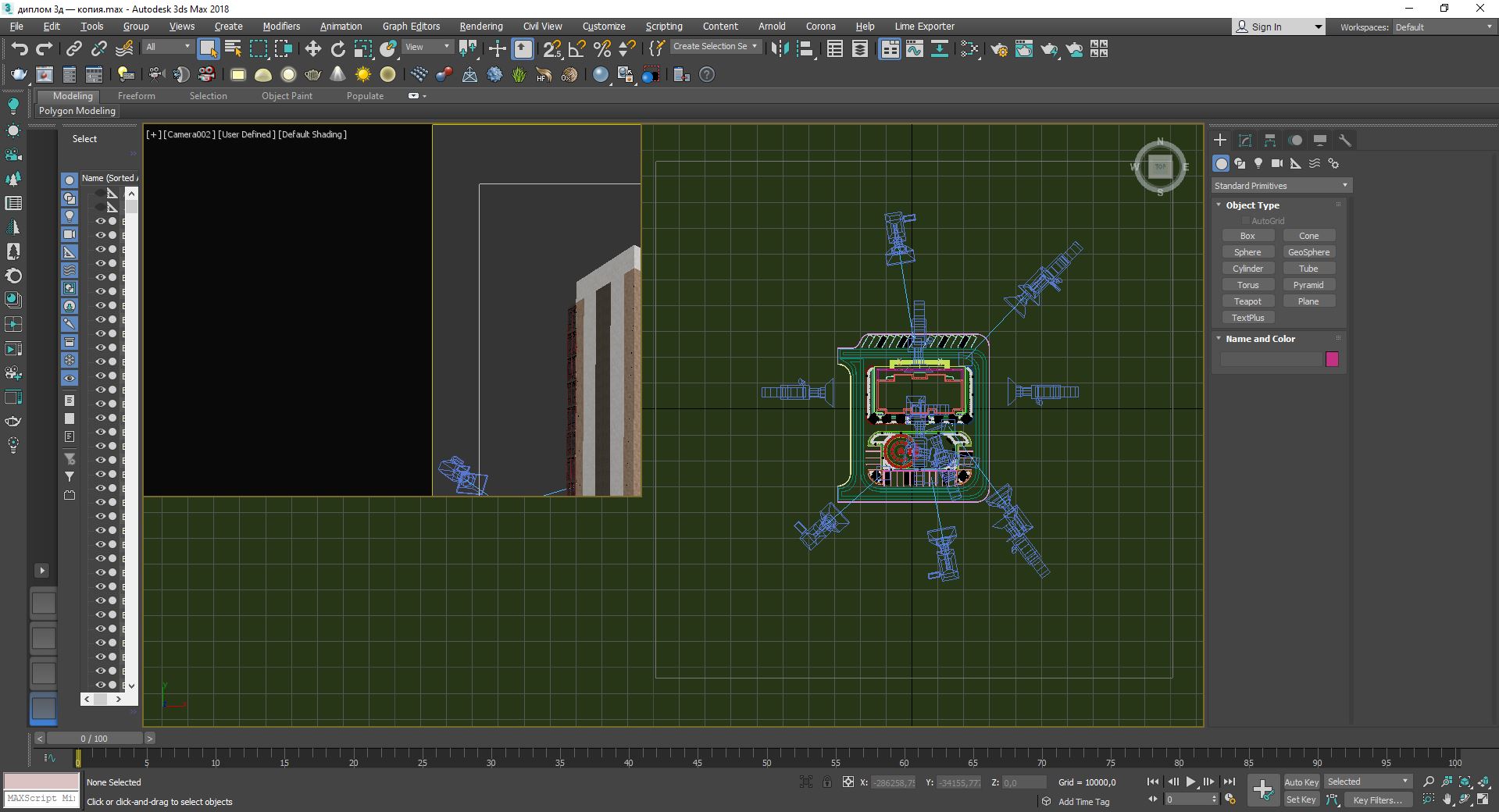Toggle the Snaps Toggle icon
1499x812 pixels.
click(x=552, y=49)
